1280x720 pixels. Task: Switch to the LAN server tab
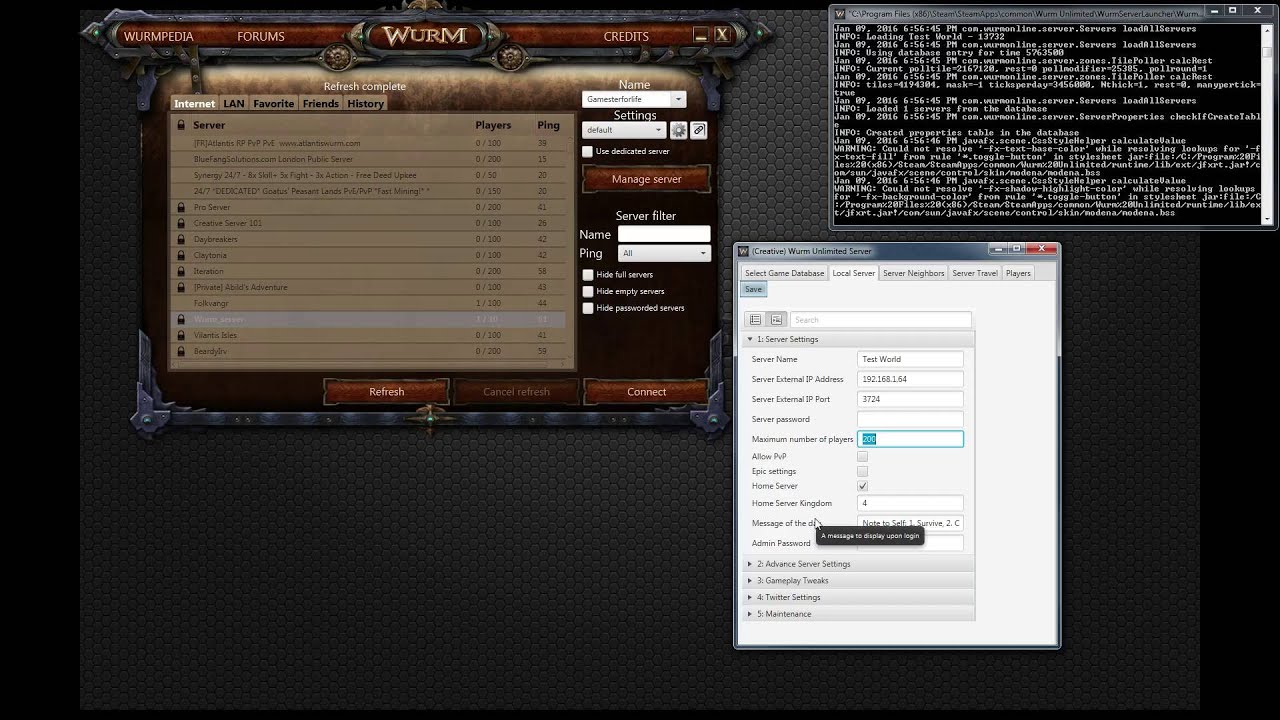[233, 104]
